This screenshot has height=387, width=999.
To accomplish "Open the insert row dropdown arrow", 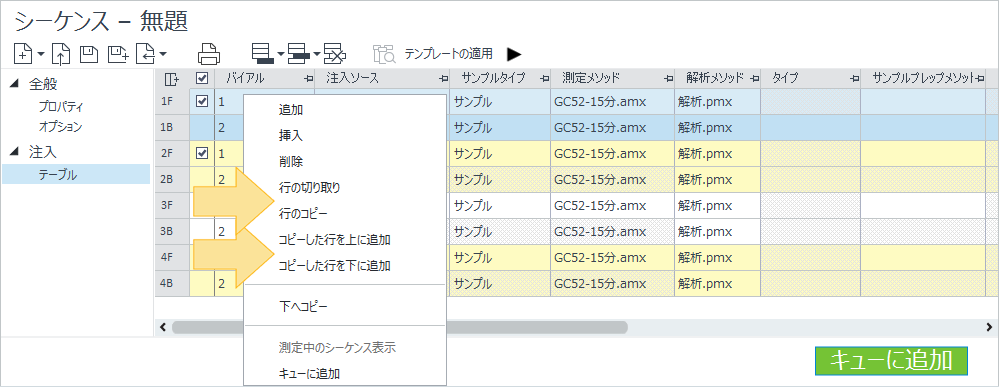I will click(x=316, y=54).
